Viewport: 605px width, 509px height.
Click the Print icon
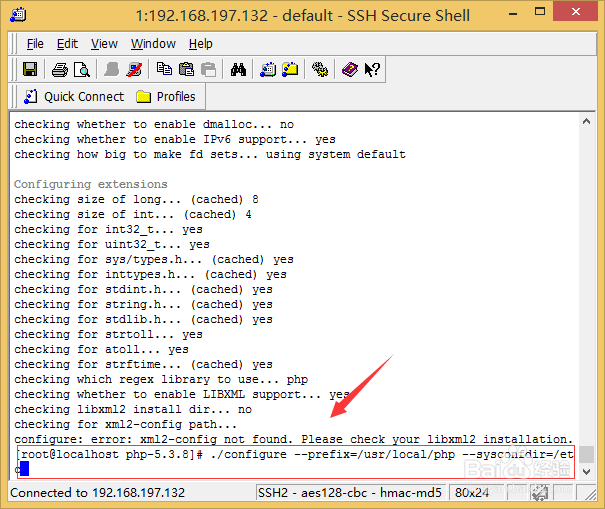[60, 70]
